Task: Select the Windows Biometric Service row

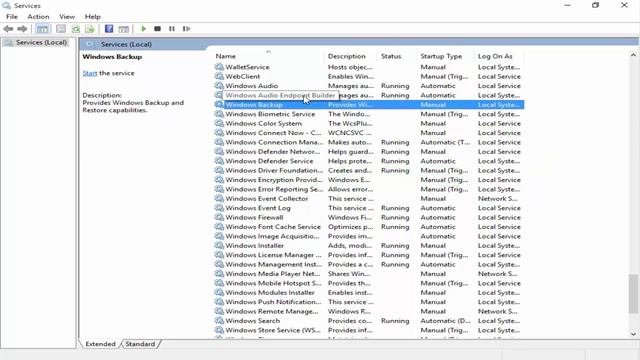Action: coord(369,114)
